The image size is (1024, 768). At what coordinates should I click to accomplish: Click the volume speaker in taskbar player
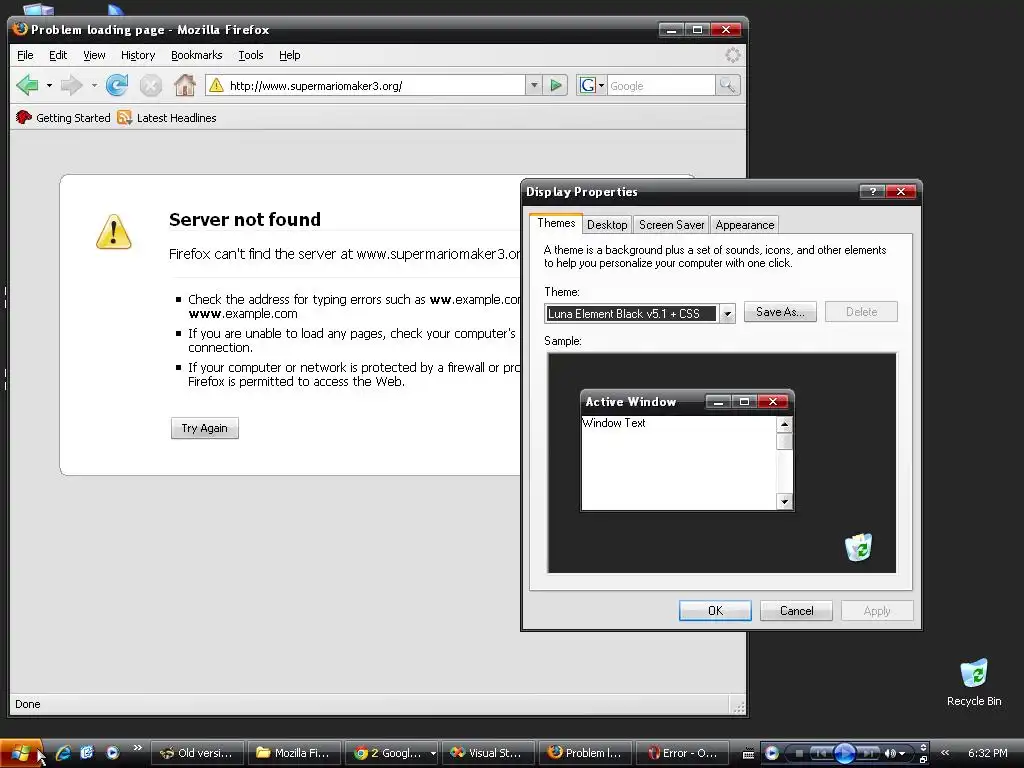pos(890,753)
